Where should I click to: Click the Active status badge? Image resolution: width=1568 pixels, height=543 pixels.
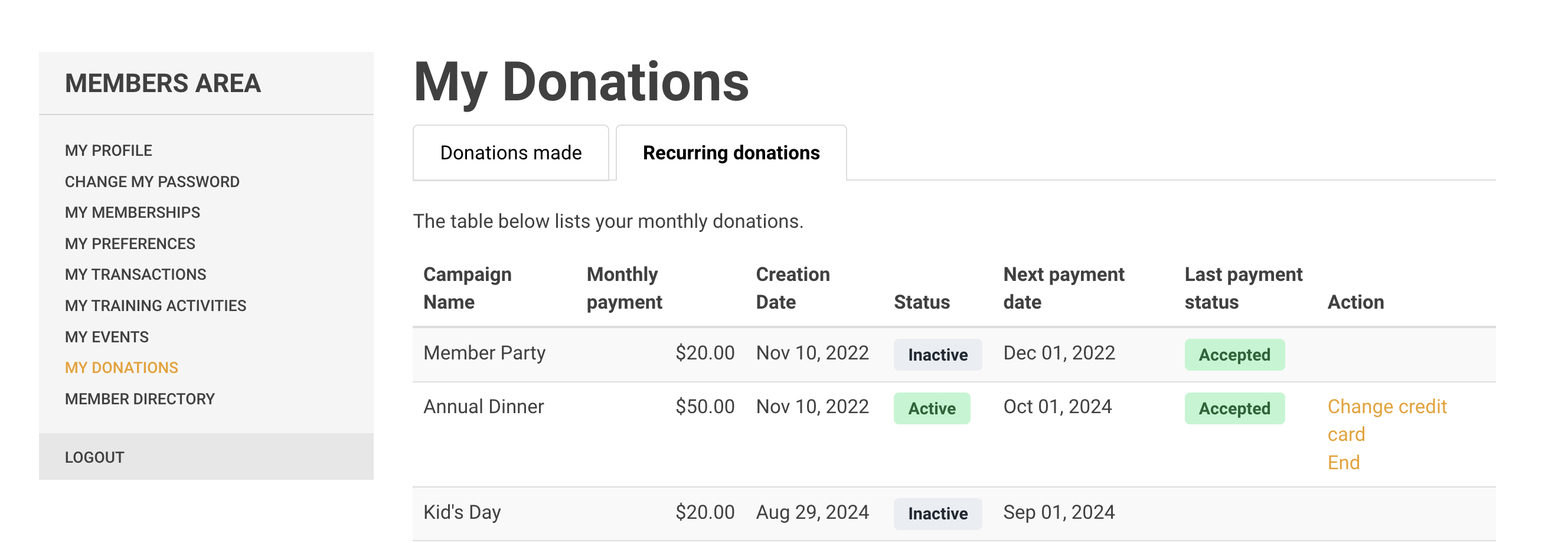click(x=932, y=408)
